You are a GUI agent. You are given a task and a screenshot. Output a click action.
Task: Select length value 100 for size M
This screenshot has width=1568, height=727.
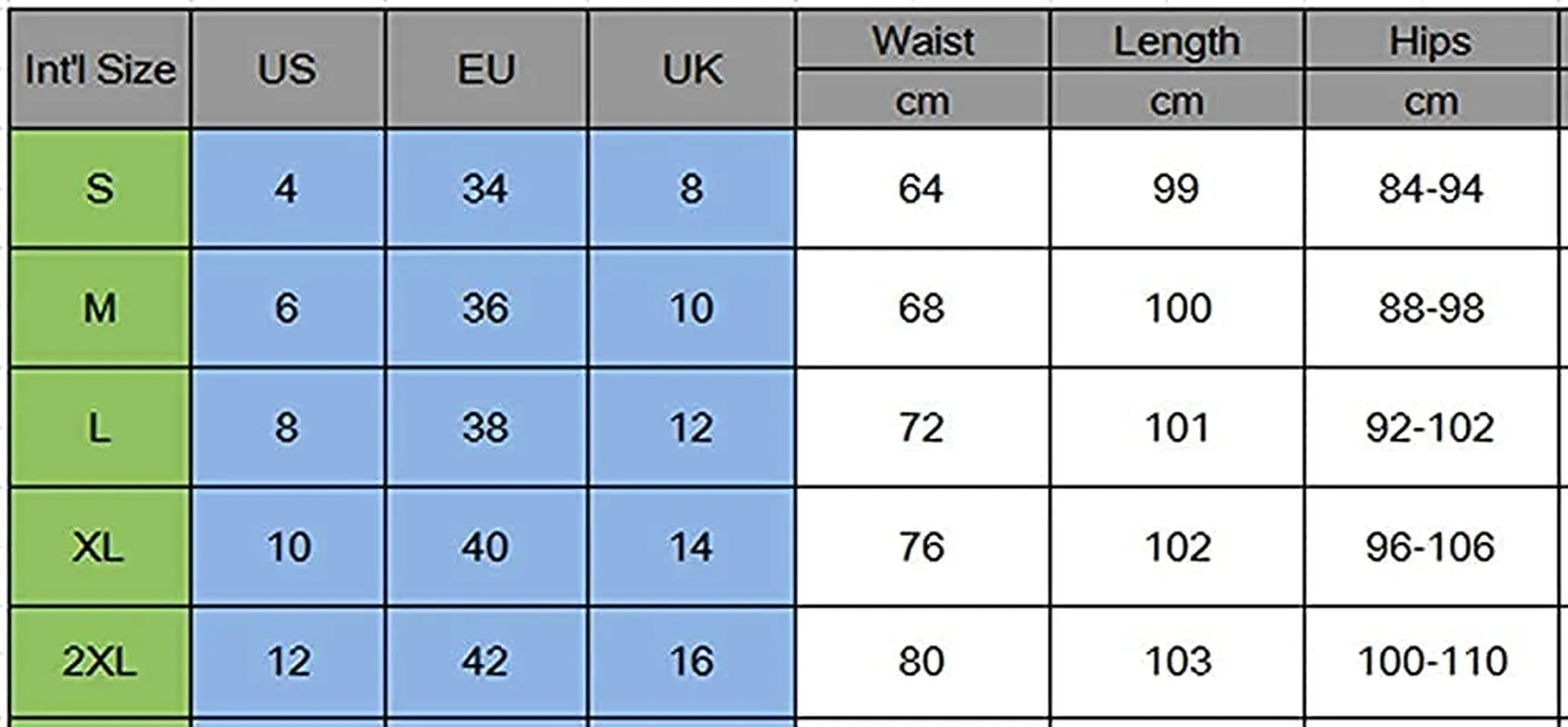coord(1177,308)
